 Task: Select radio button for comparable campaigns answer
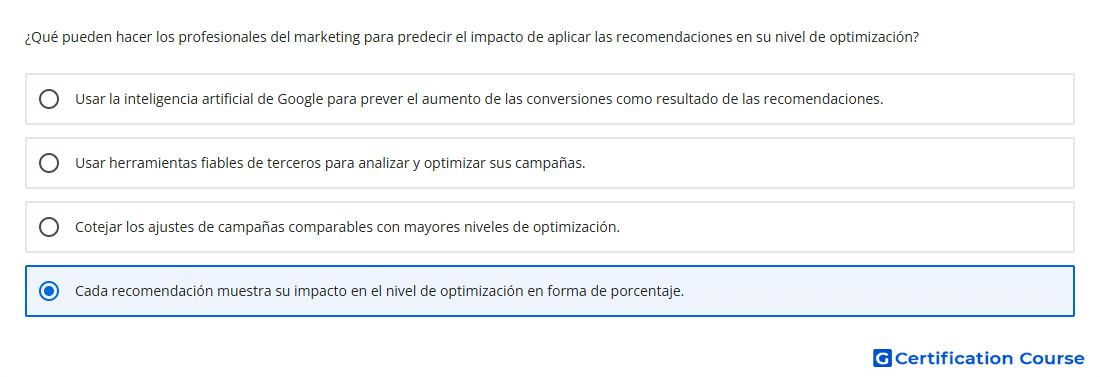coord(49,227)
